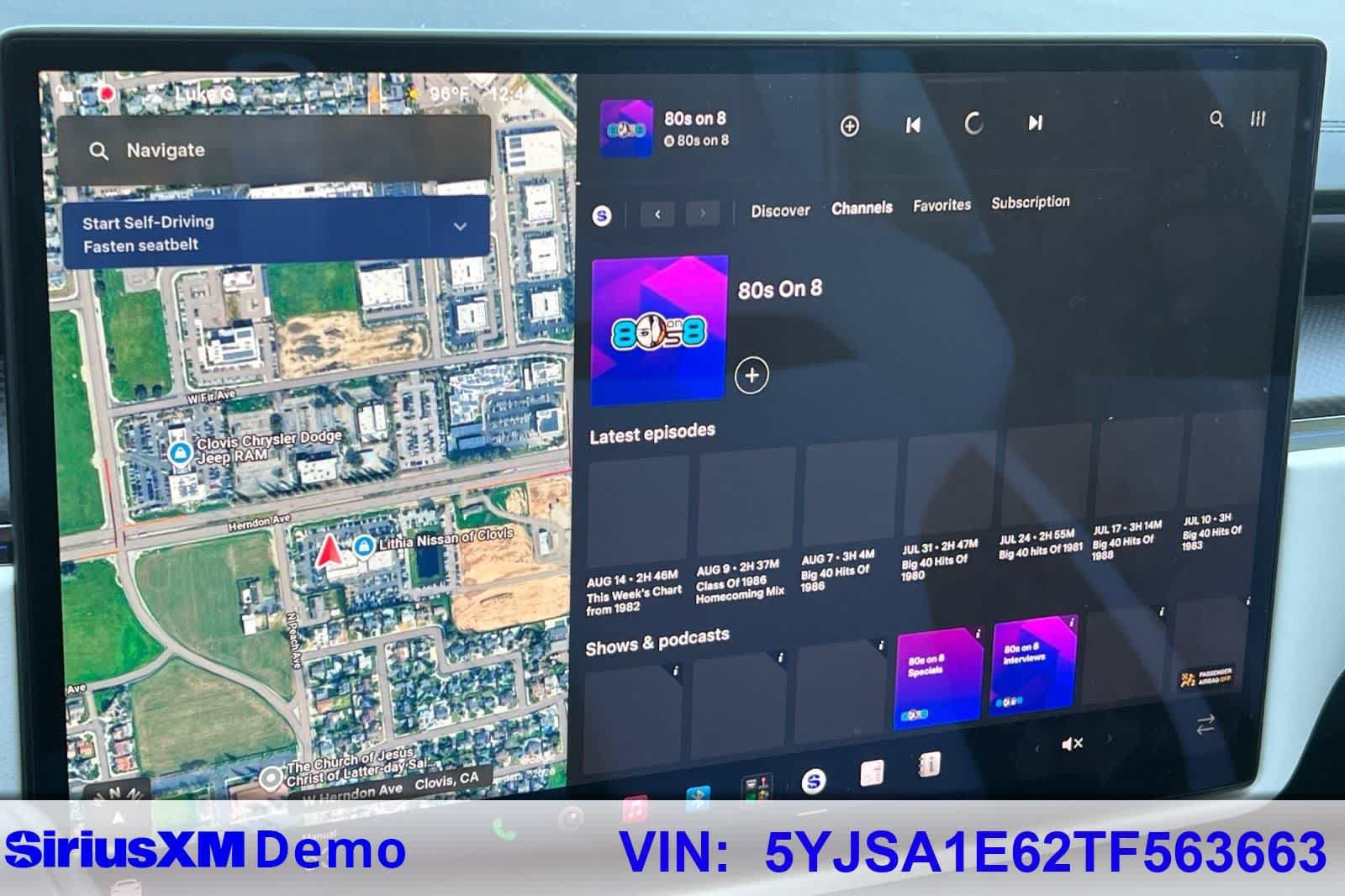Tap Navigate search field
The width and height of the screenshot is (1345, 896).
(x=274, y=150)
